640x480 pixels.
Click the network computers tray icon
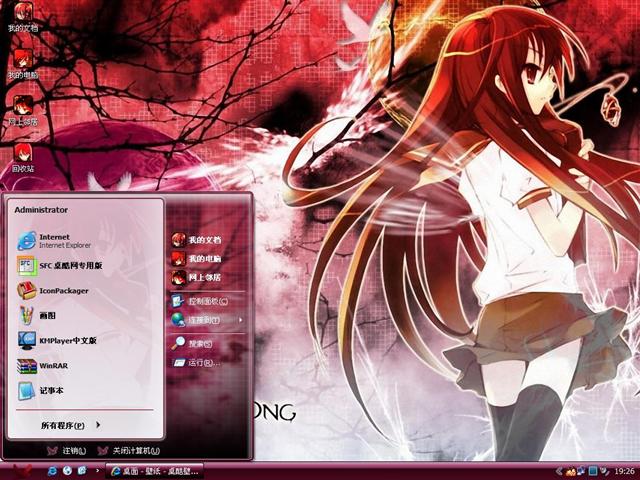coord(581,471)
